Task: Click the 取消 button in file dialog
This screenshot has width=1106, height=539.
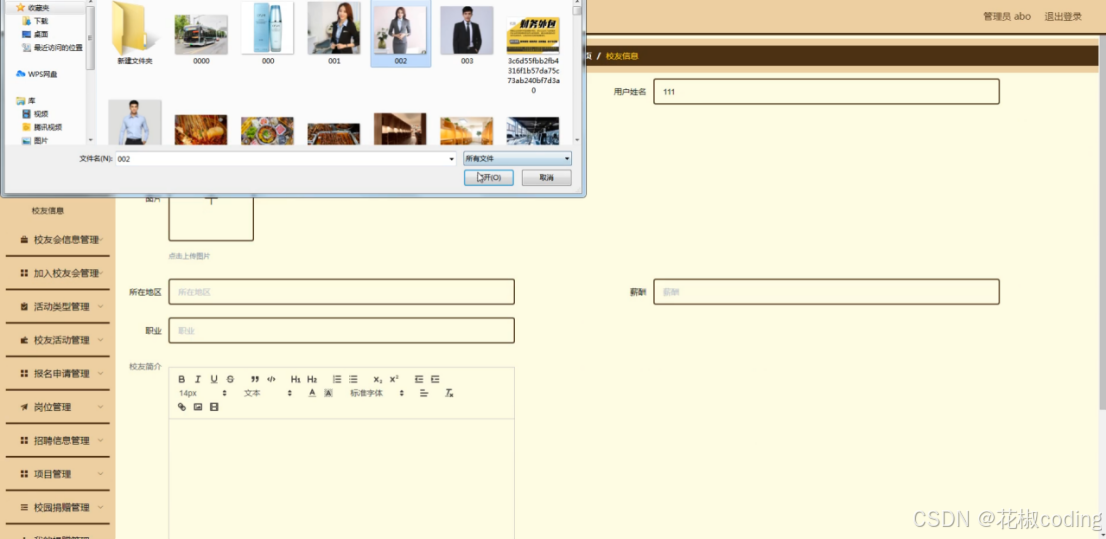Action: point(547,178)
